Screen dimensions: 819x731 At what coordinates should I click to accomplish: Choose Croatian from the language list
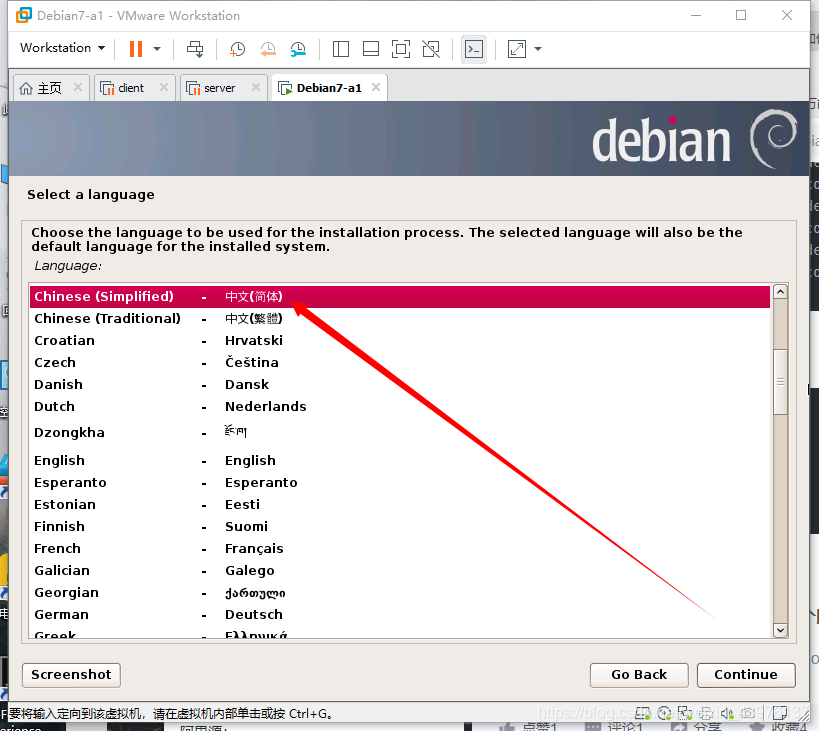(400, 340)
